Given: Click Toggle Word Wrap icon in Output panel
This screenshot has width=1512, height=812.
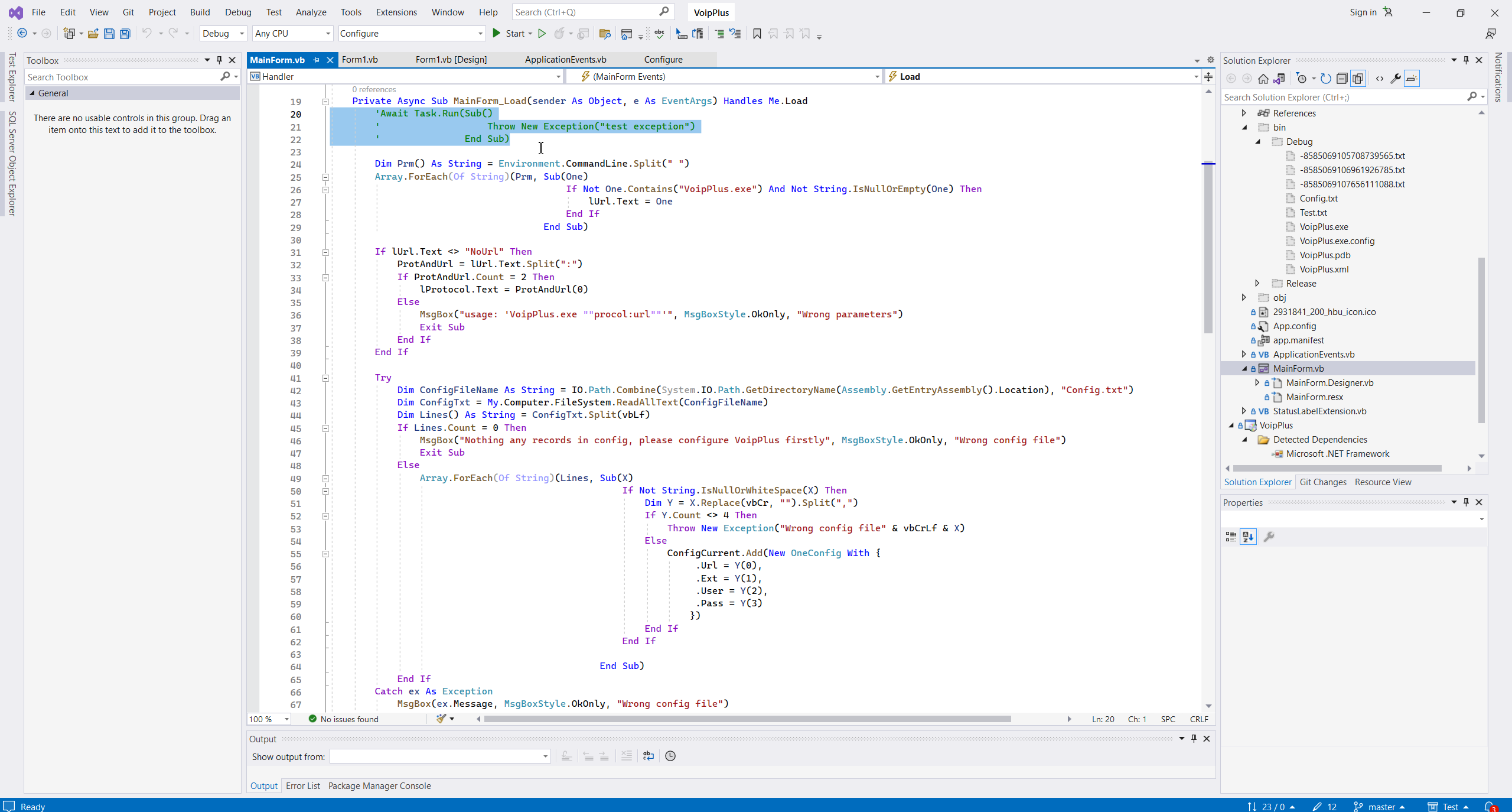Looking at the screenshot, I should click(649, 756).
